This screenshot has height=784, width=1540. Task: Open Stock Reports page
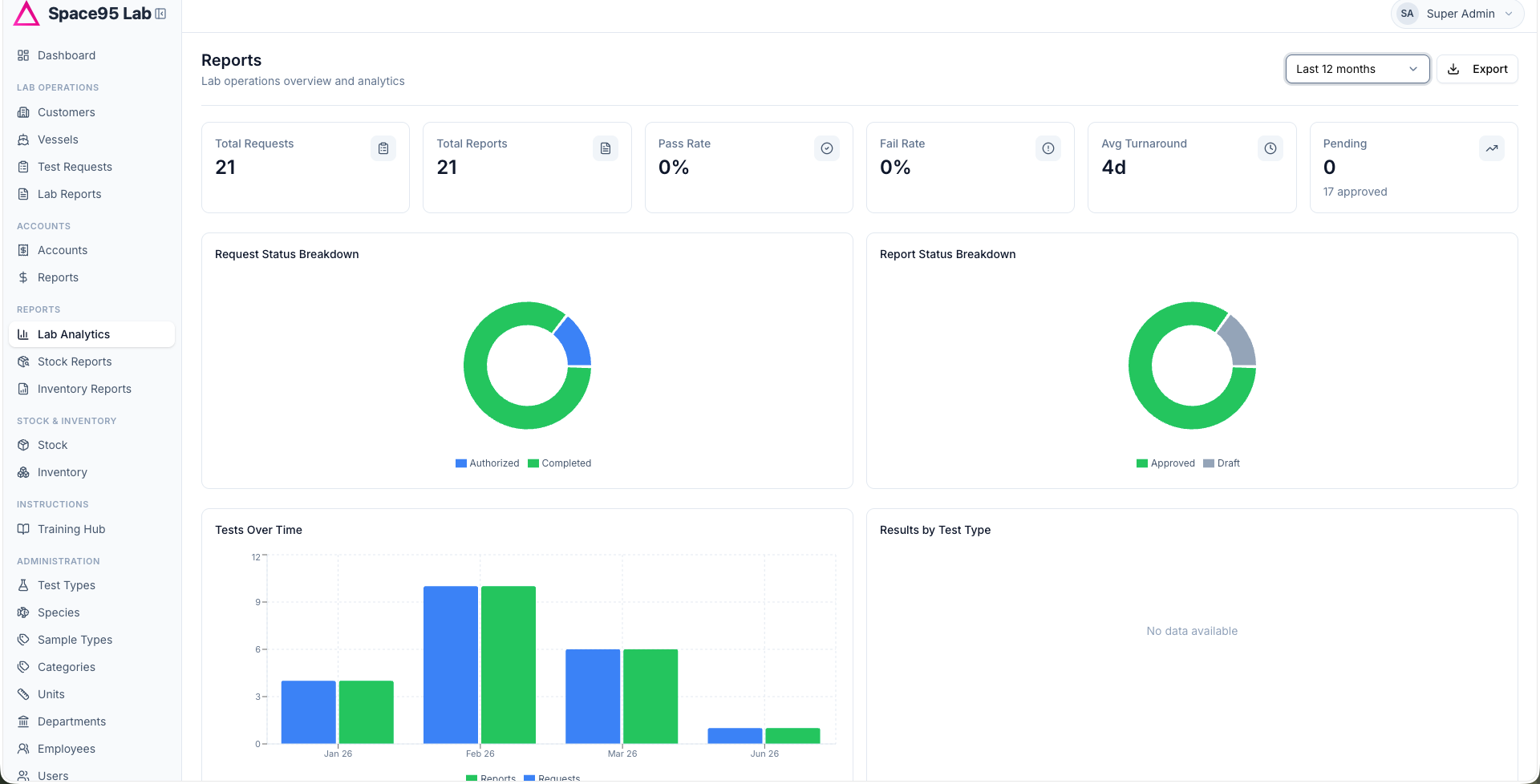point(91,362)
